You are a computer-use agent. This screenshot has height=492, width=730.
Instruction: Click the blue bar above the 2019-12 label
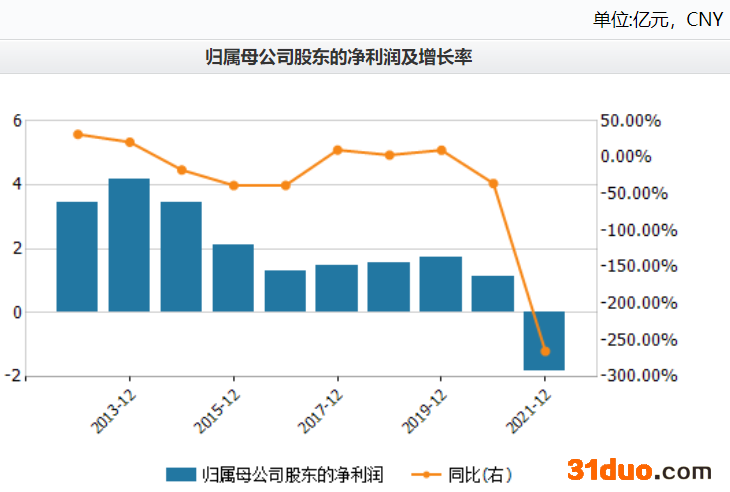point(441,284)
